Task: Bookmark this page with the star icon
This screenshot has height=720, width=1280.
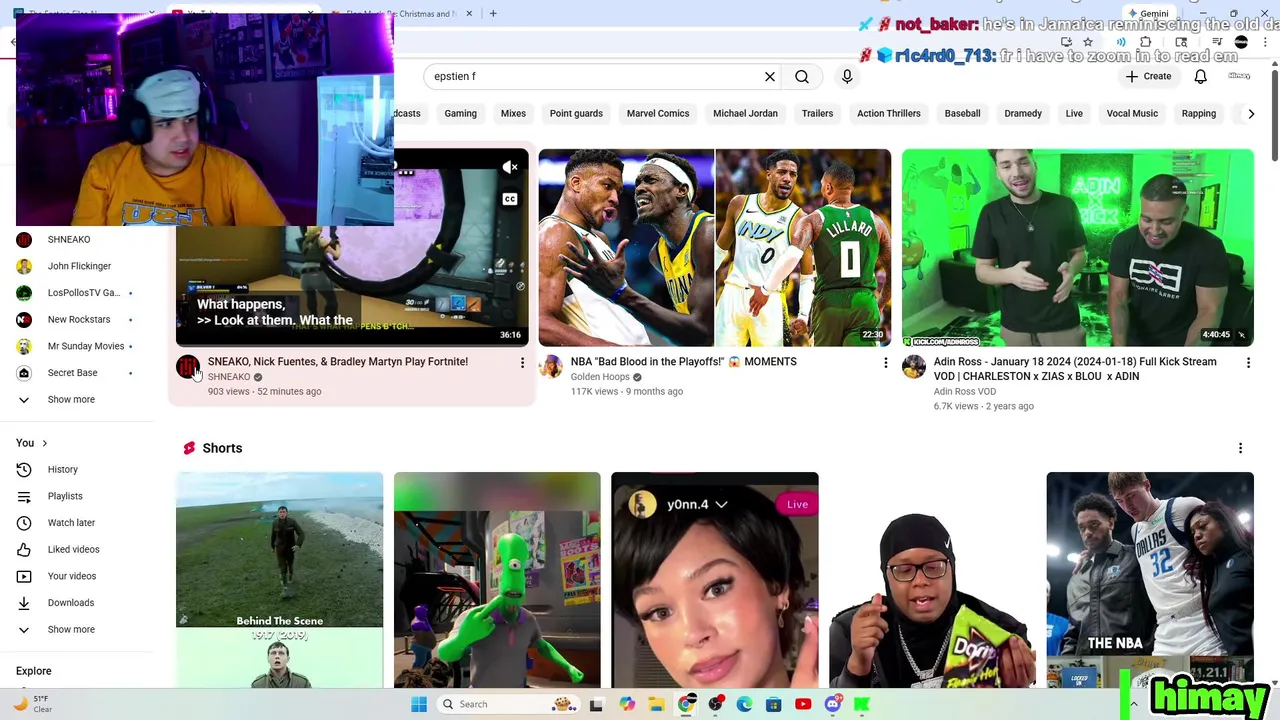Action: coord(1088,42)
